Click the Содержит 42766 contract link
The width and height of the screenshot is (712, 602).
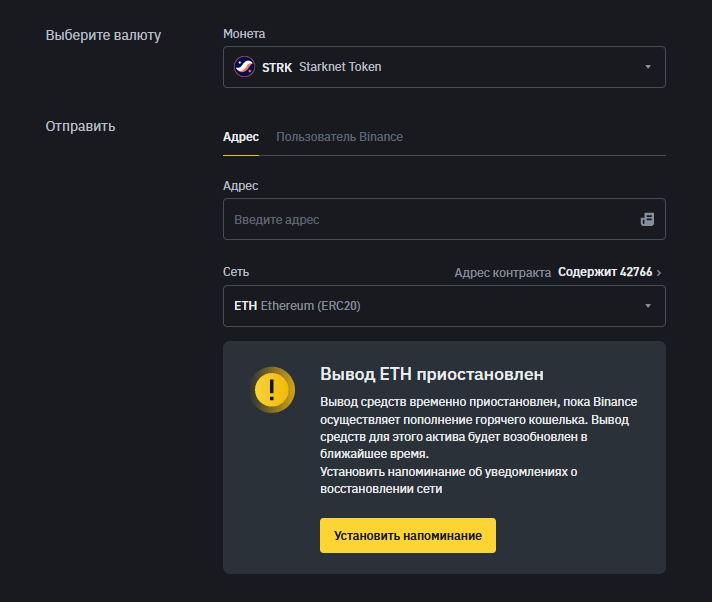pos(605,272)
